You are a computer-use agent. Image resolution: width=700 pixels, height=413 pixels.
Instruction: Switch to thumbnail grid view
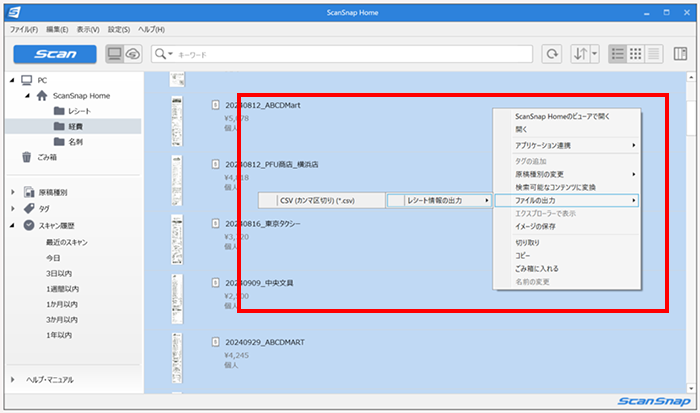636,54
